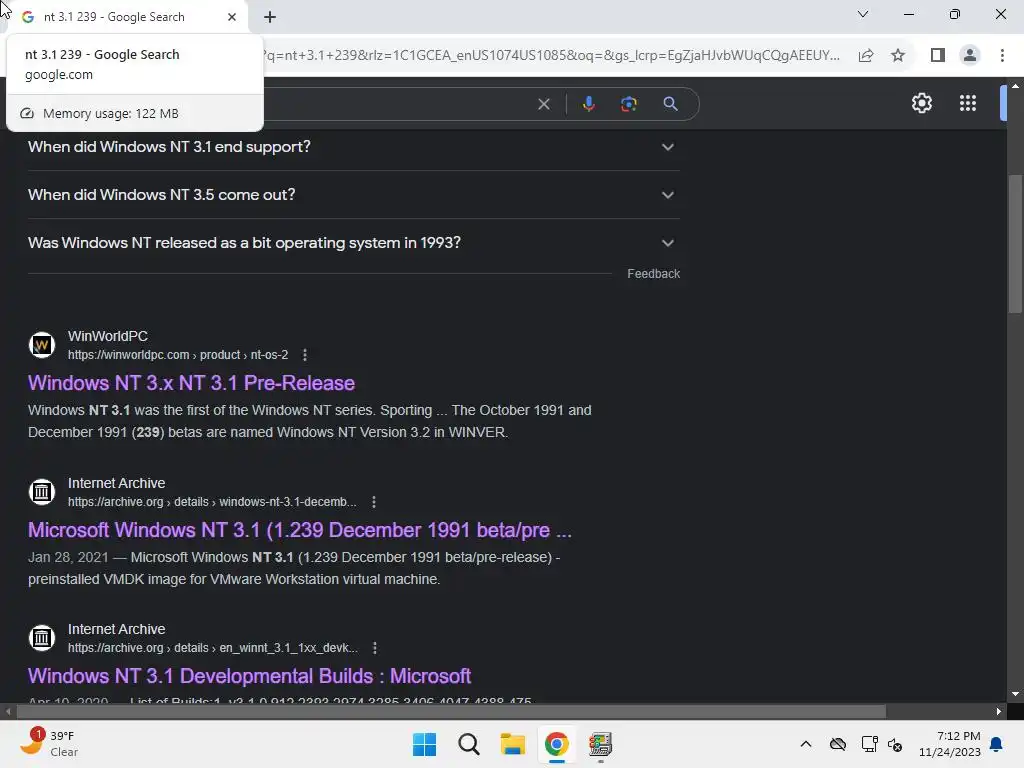Open a new tab with the plus button

point(270,17)
